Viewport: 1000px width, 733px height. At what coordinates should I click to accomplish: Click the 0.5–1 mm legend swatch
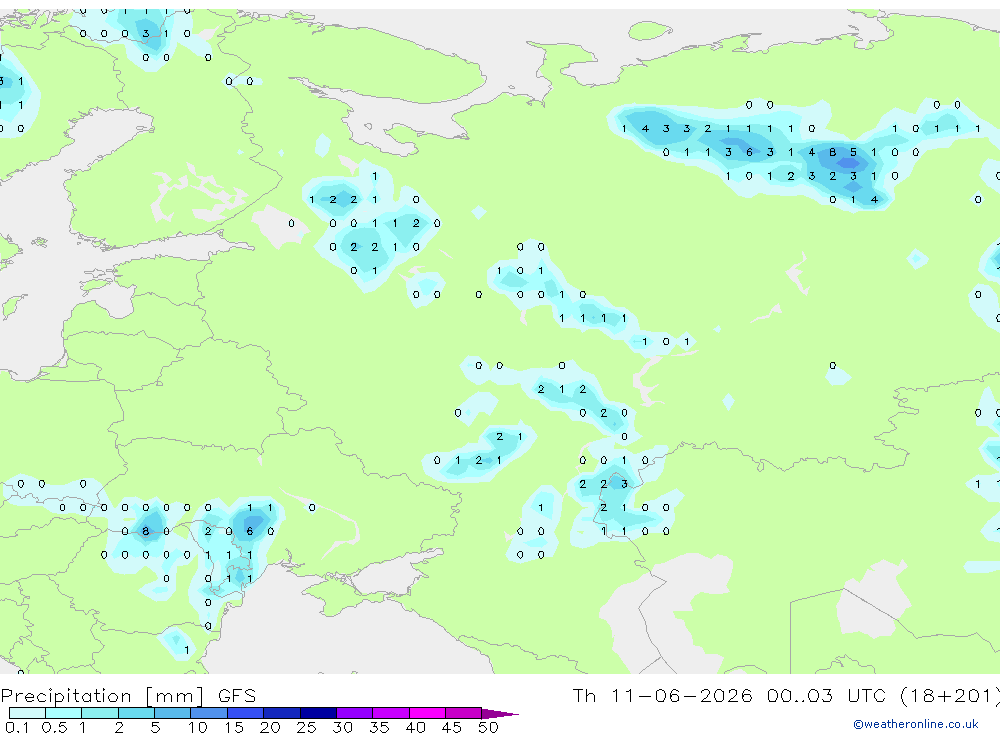63,713
